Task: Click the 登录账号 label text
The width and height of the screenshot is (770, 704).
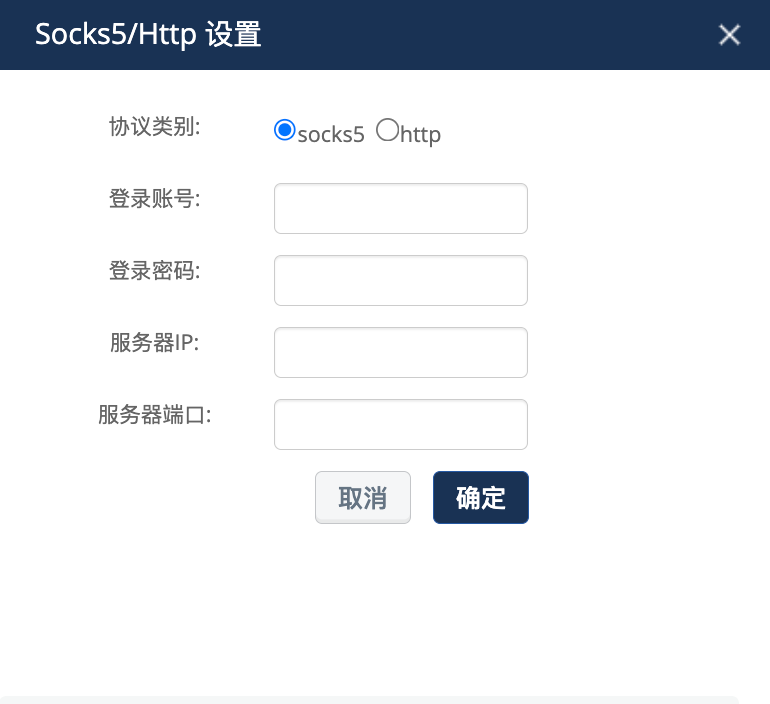Action: [x=154, y=199]
